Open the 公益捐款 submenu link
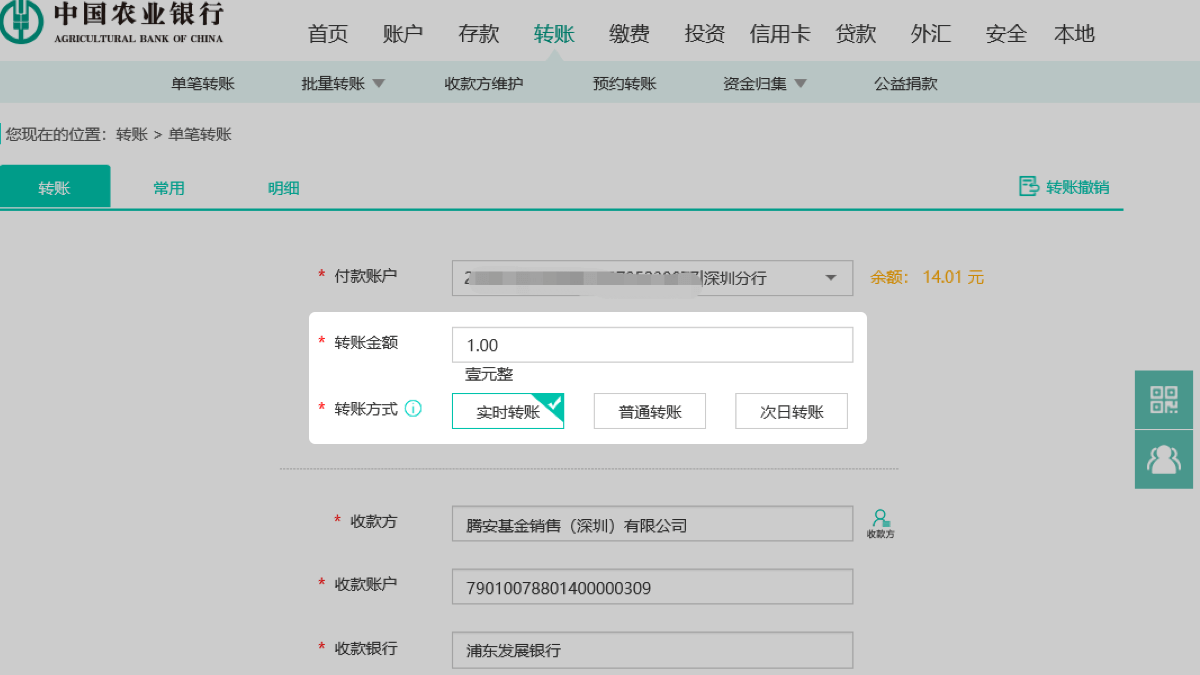Screen dimensions: 1200x675 [x=906, y=84]
